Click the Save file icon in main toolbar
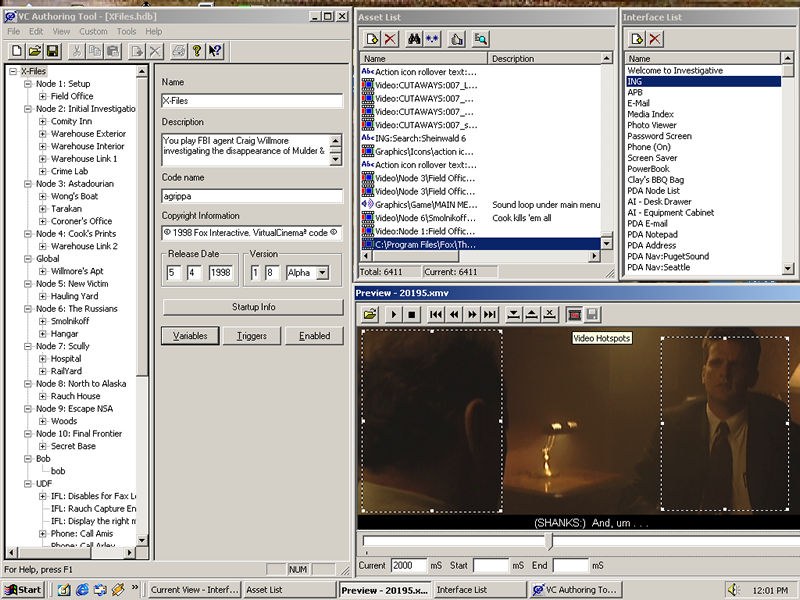800x600 pixels. pyautogui.click(x=53, y=51)
